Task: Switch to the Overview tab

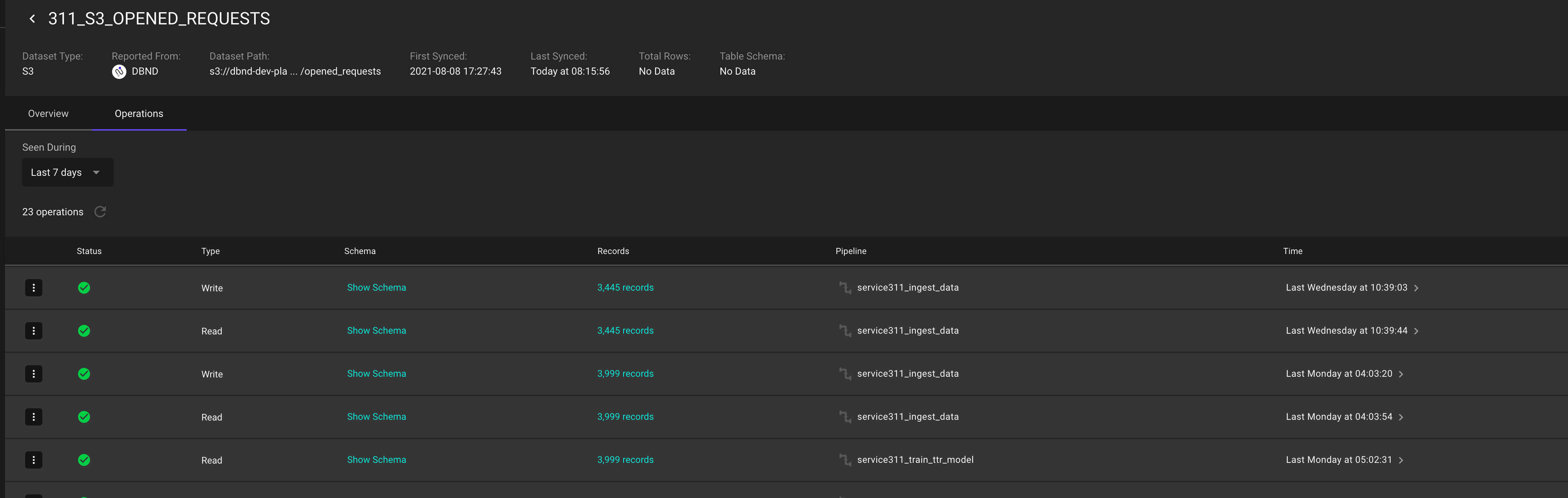Action: click(48, 114)
